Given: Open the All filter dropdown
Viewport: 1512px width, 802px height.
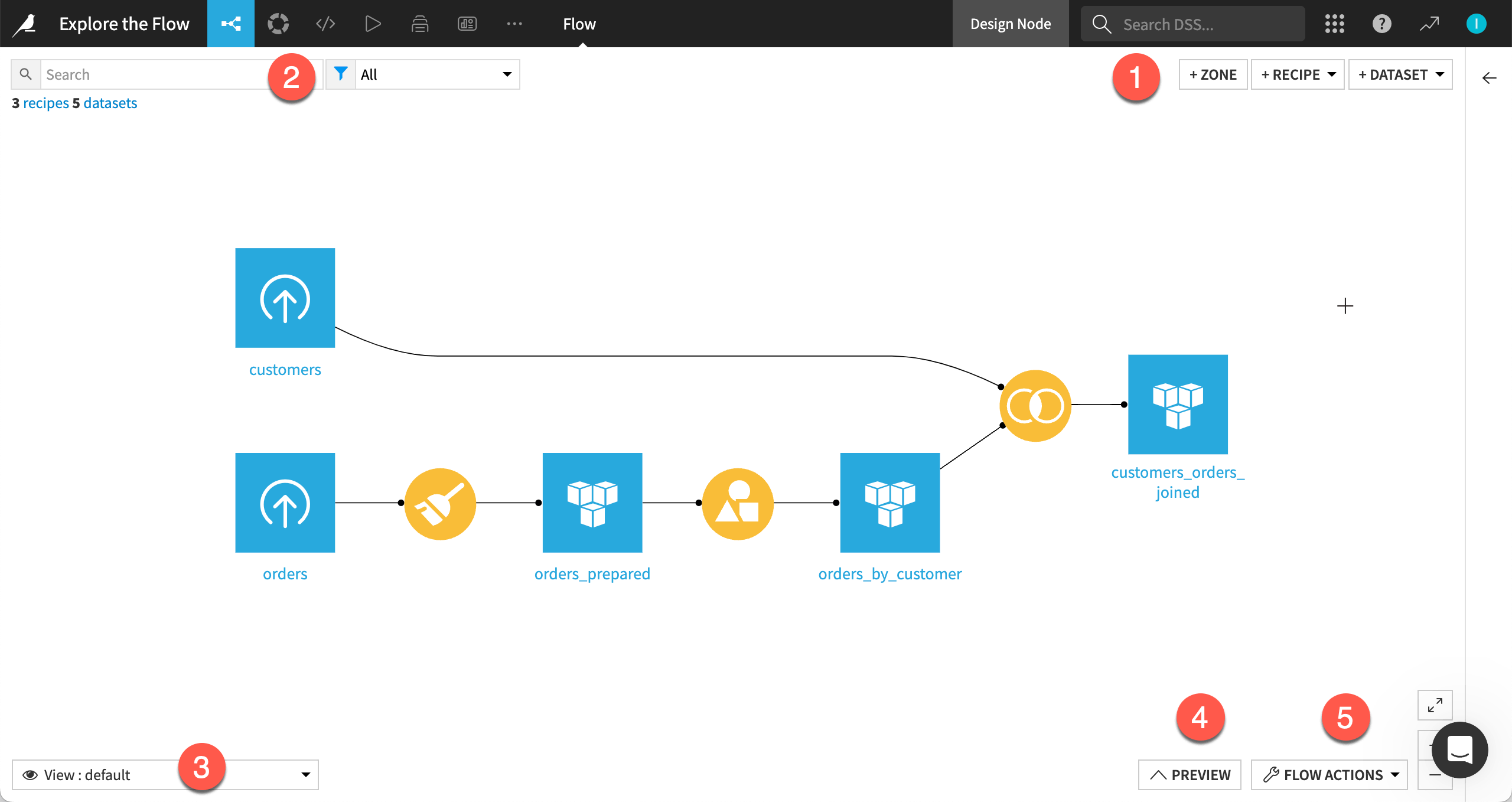Looking at the screenshot, I should pyautogui.click(x=436, y=74).
